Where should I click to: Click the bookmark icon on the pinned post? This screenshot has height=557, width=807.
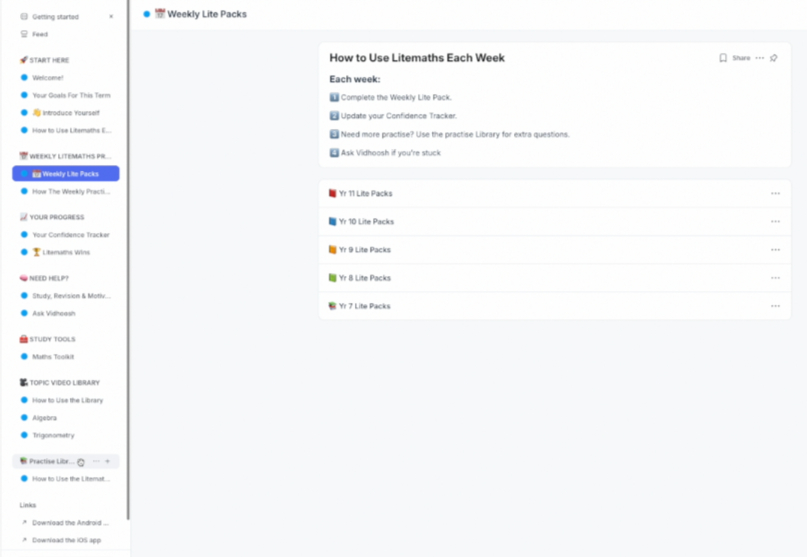pyautogui.click(x=723, y=58)
